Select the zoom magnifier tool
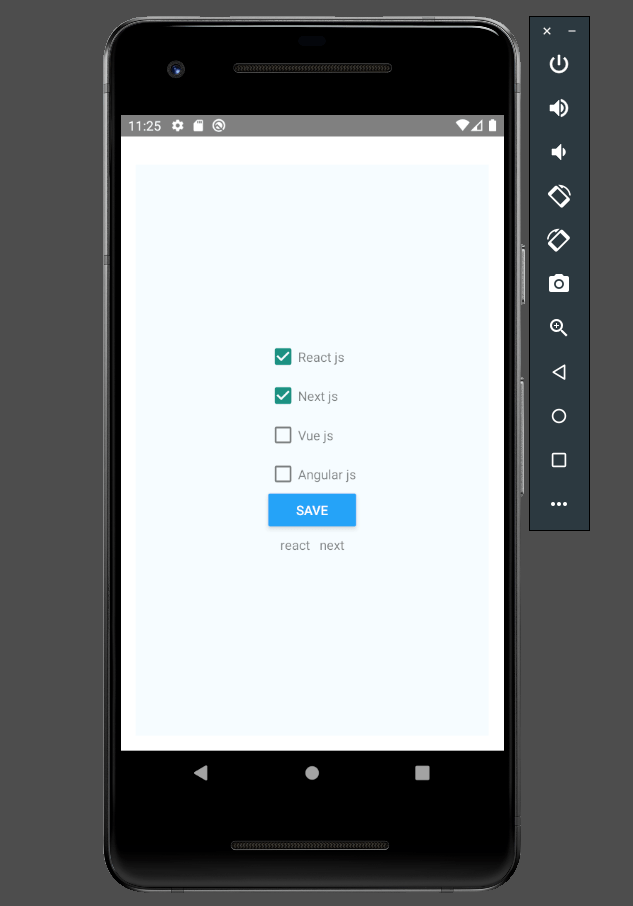Viewport: 633px width, 906px height. click(558, 328)
